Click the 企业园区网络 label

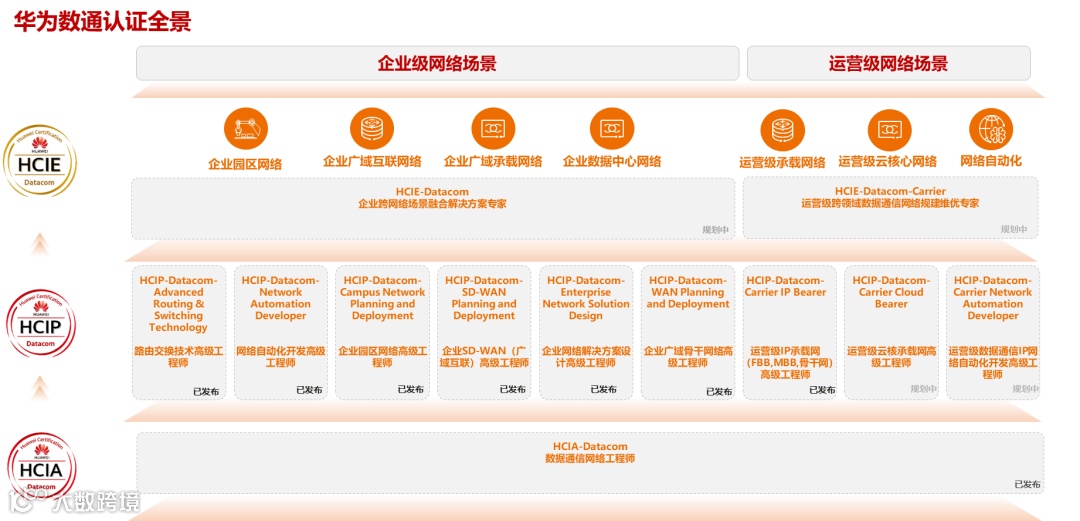tap(245, 164)
